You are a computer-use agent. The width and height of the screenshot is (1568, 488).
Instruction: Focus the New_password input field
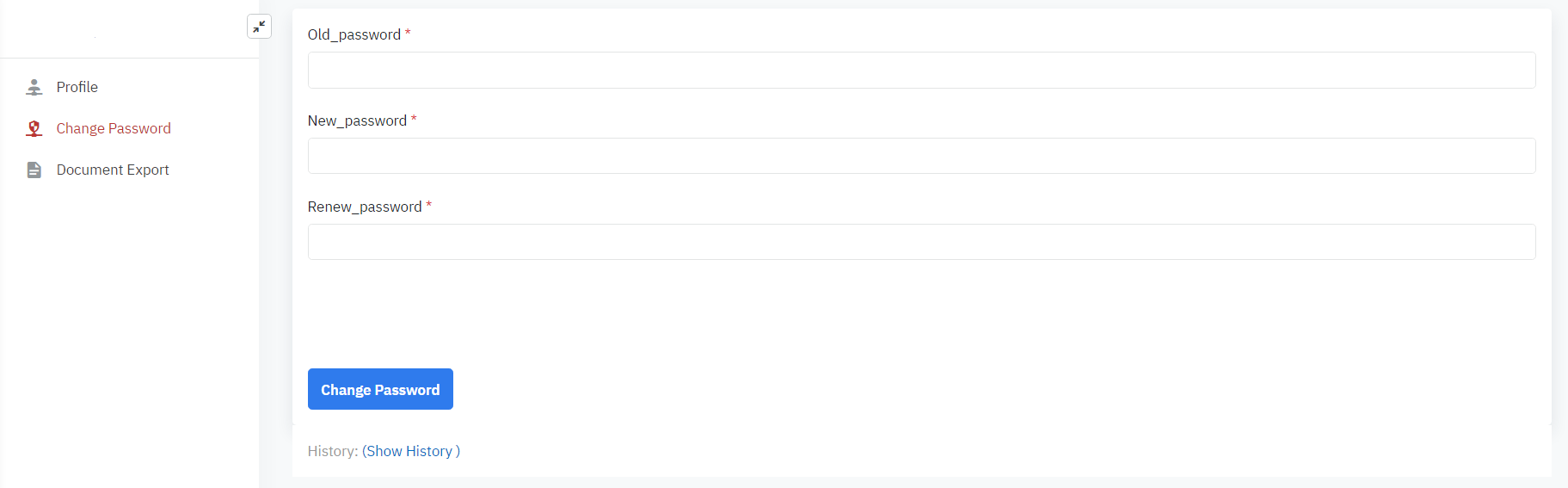(921, 156)
